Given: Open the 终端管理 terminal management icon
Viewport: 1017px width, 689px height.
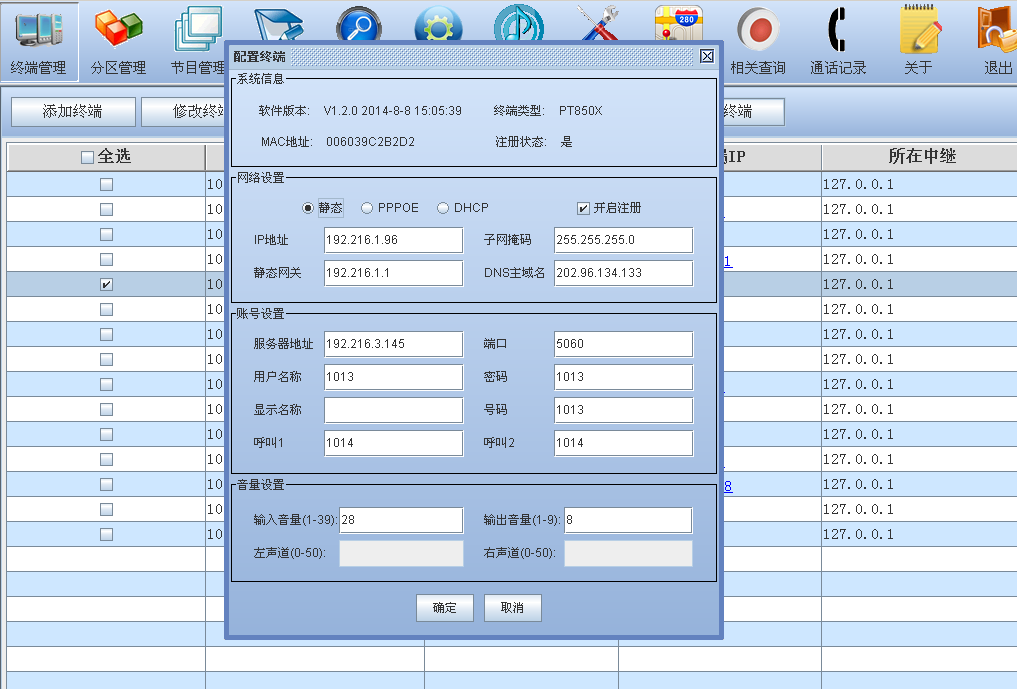Looking at the screenshot, I should [x=38, y=31].
